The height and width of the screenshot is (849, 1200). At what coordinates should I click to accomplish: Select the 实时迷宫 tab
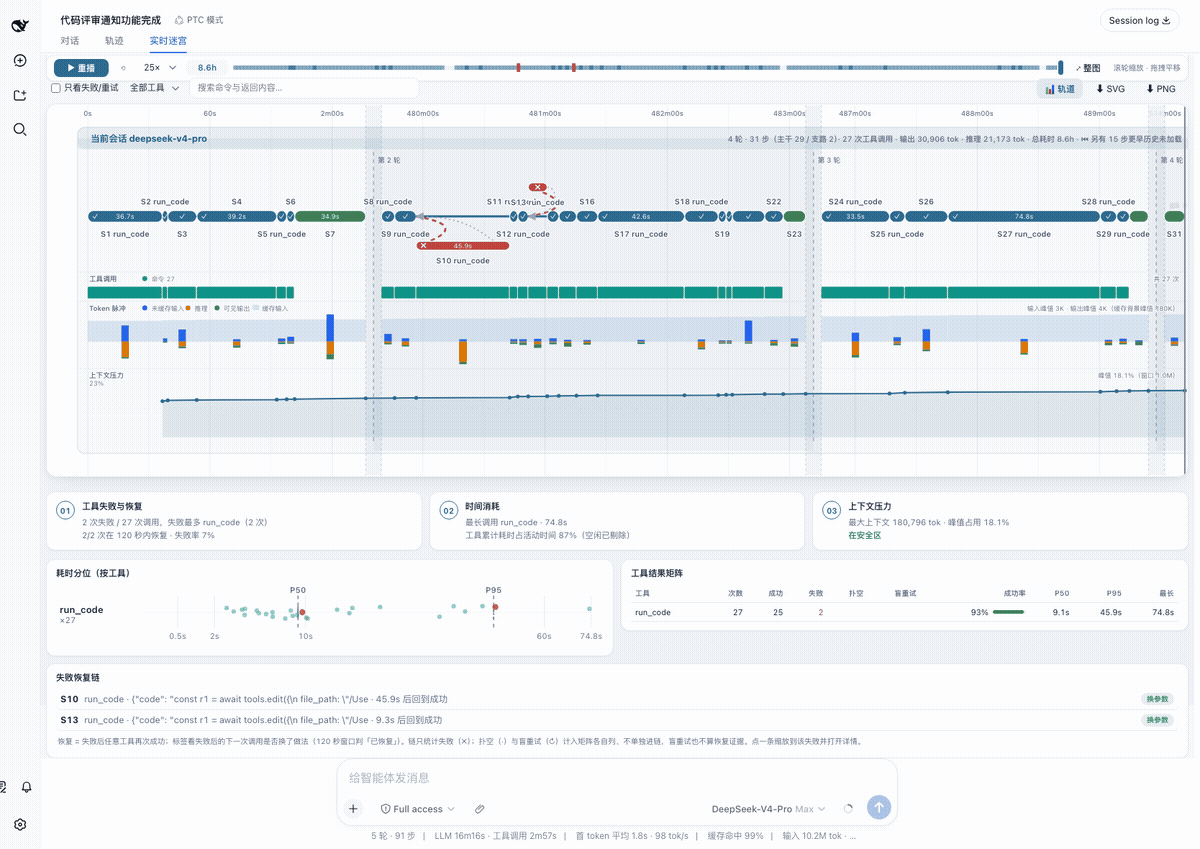[168, 41]
